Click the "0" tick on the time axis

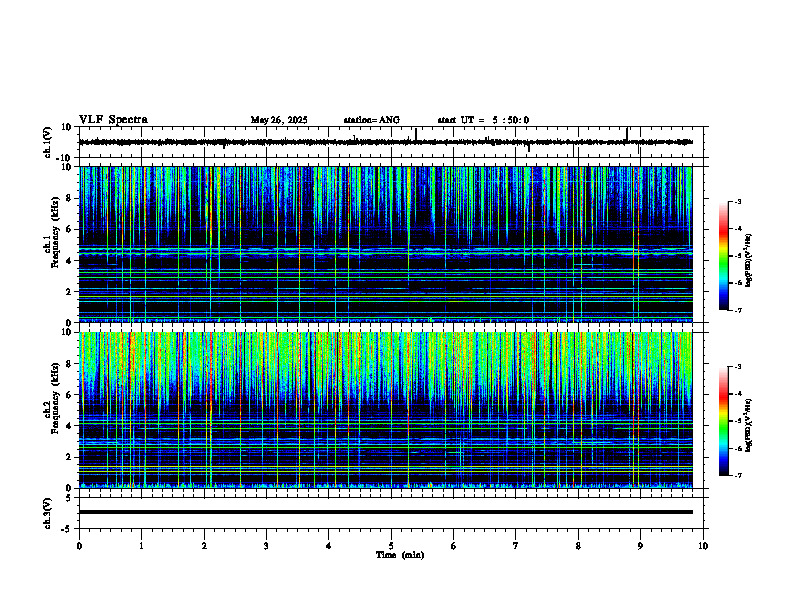pos(79,546)
